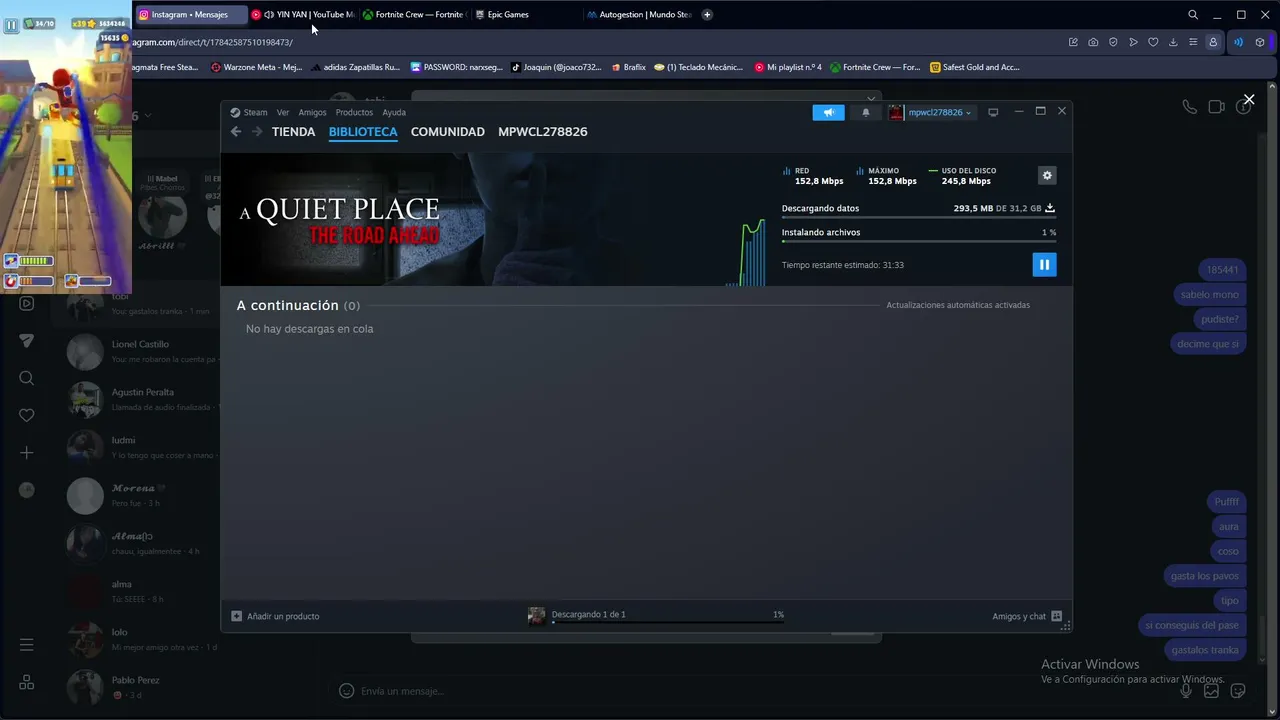
Task: Open Instagram More hamburger menu
Action: coord(27,645)
